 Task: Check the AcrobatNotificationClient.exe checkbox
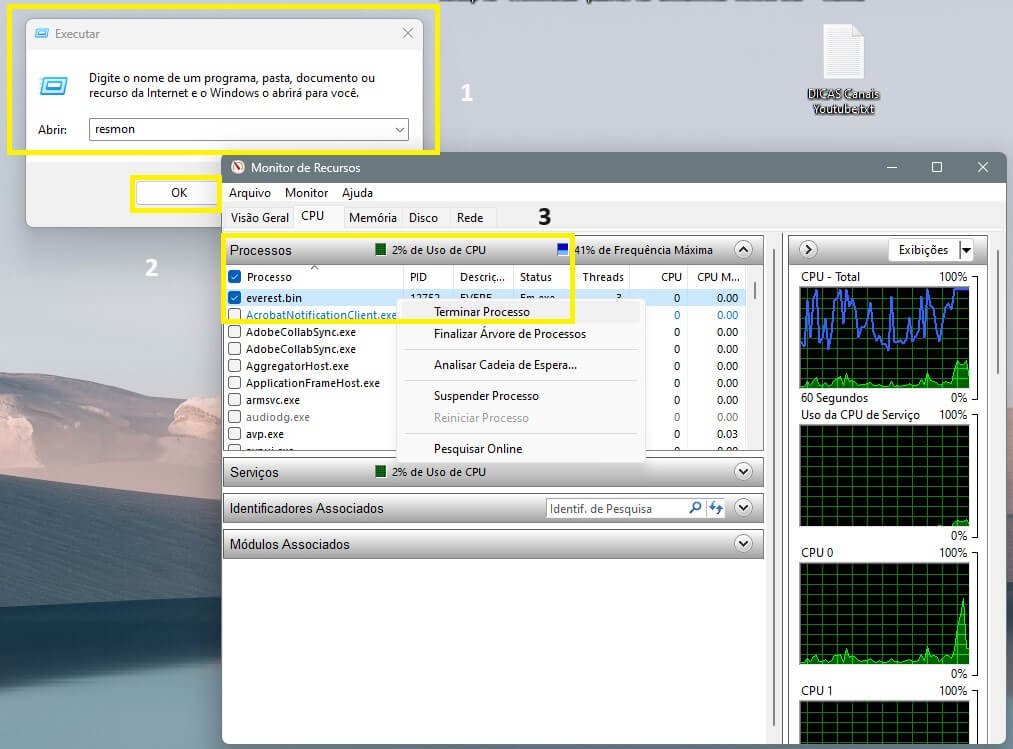(x=235, y=315)
